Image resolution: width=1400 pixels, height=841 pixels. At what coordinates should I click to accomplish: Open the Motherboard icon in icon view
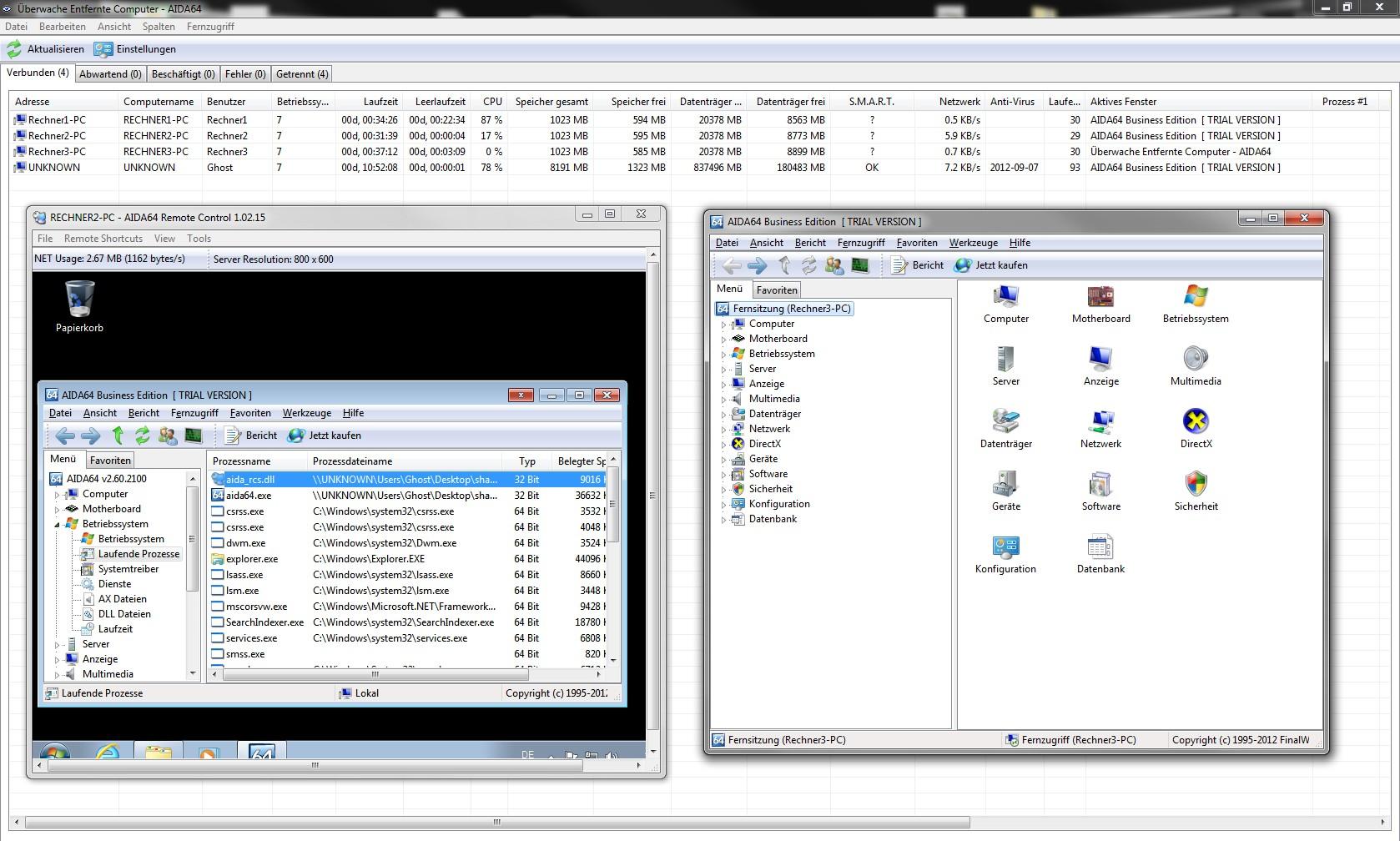tap(1100, 297)
